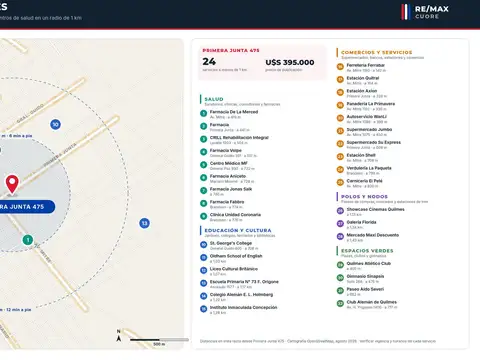Click 'Gimnasio Sinapsis' entry

365,276
